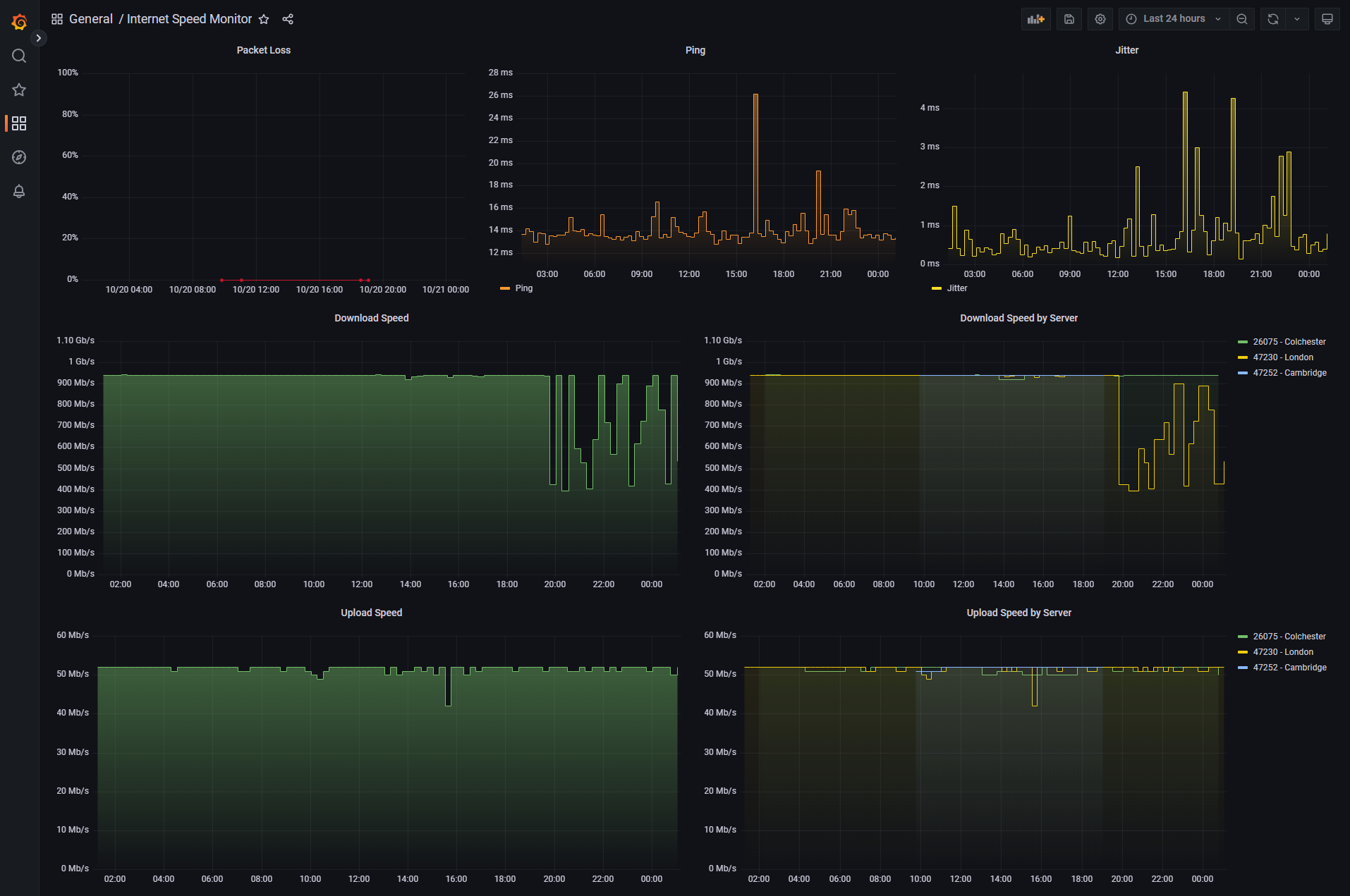Mark dashboard as favorite with the star
This screenshot has height=896, width=1350.
(x=264, y=19)
